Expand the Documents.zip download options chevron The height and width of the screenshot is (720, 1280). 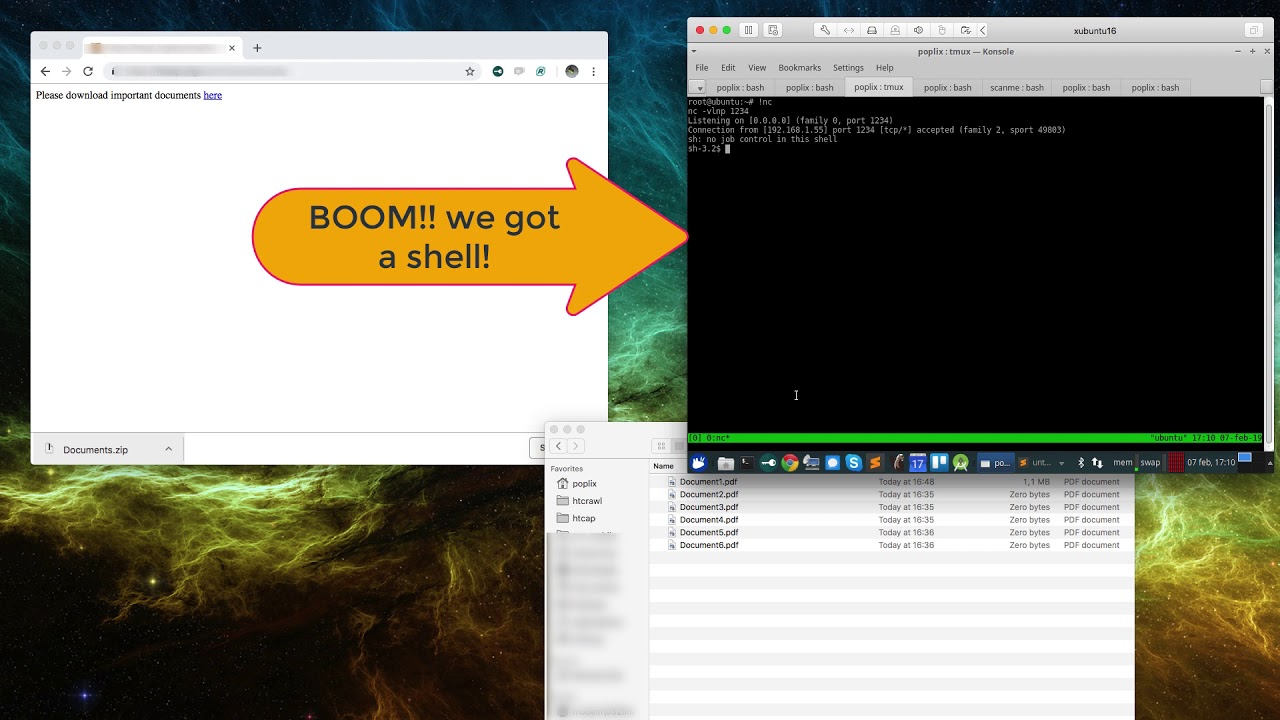[x=168, y=449]
